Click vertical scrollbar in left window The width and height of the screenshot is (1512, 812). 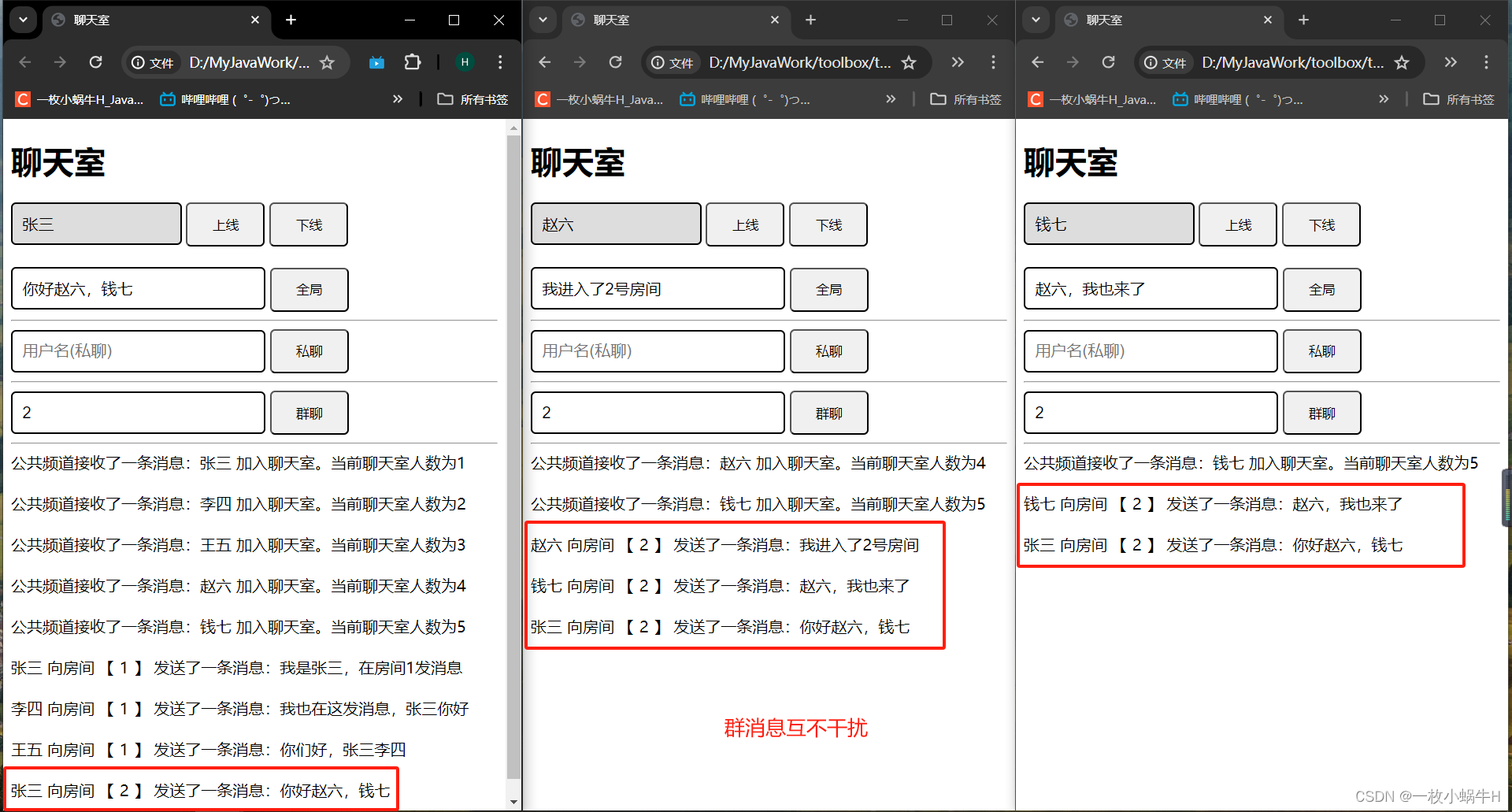(x=513, y=457)
